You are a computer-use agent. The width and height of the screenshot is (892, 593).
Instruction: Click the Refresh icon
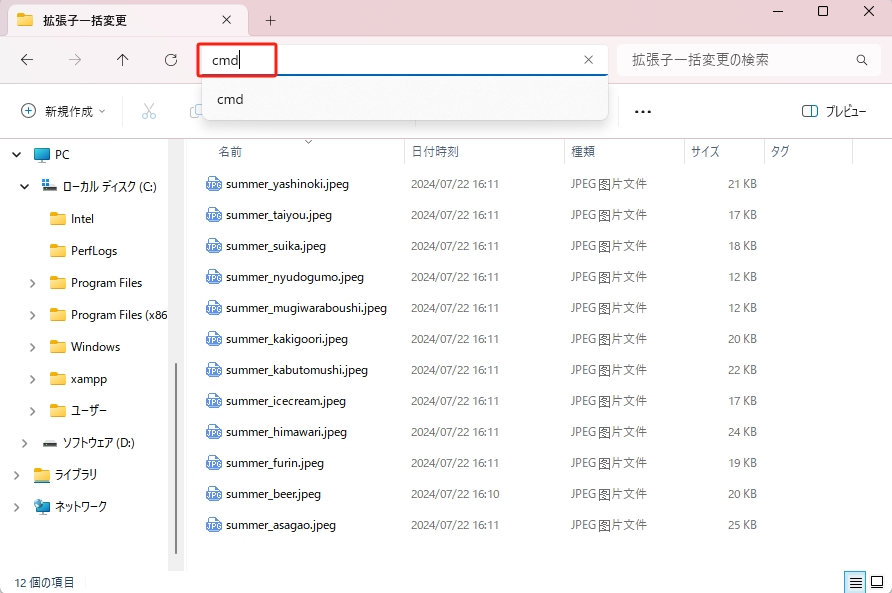(170, 60)
